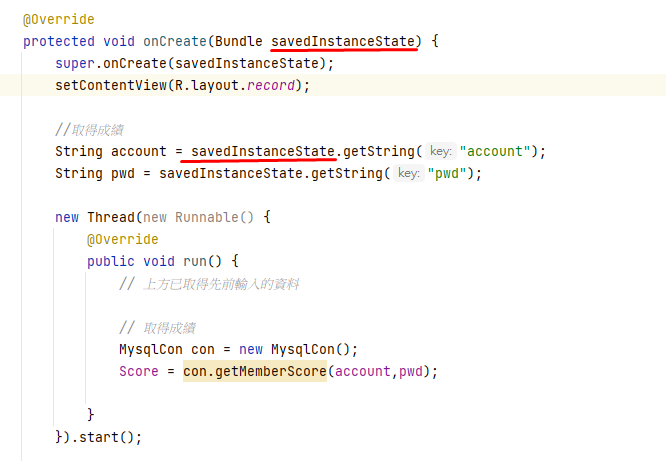Viewport: 666px width, 461px height.
Task: Click the key: hint before "pwd"
Action: (409, 173)
